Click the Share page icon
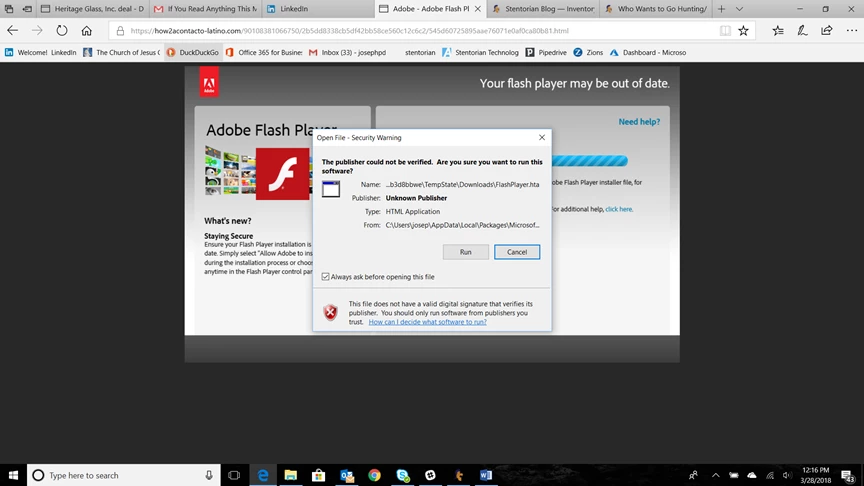The image size is (864, 486). point(827,31)
